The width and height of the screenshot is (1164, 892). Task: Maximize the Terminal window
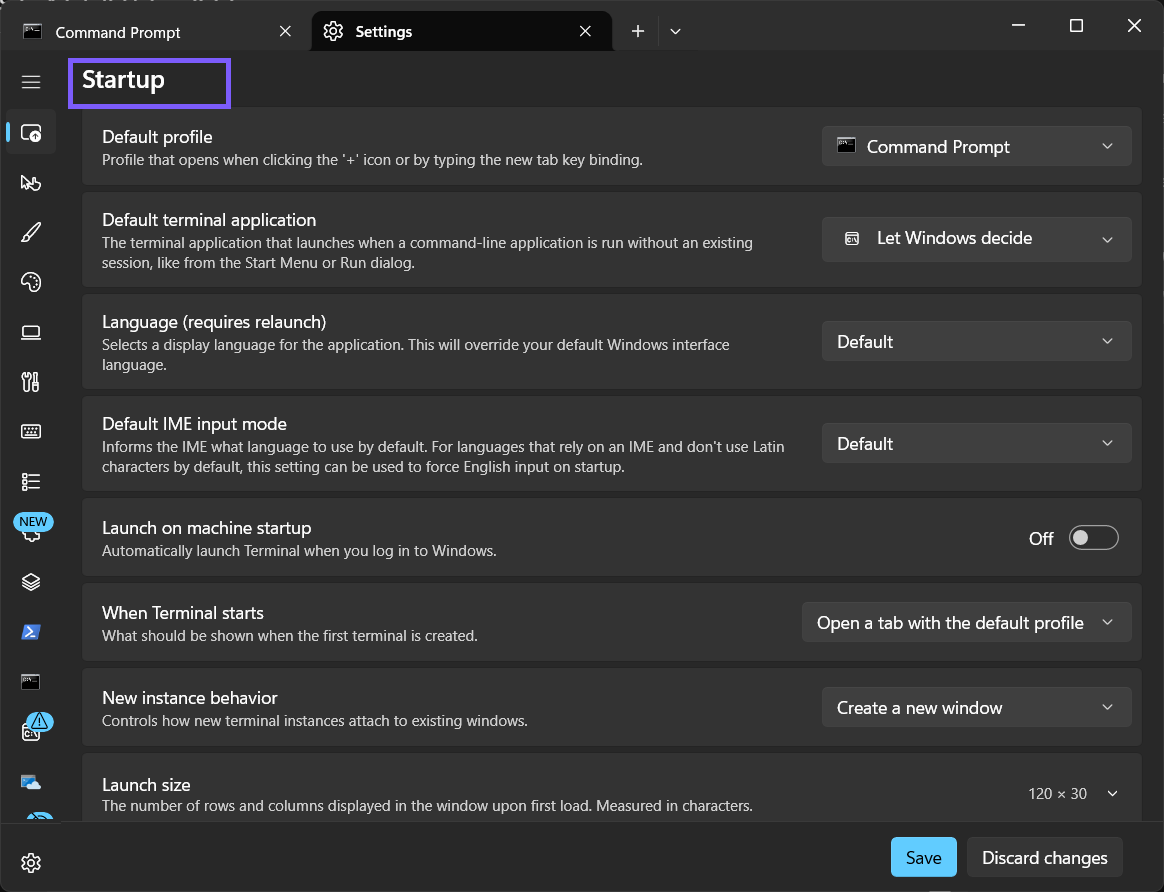(1076, 25)
